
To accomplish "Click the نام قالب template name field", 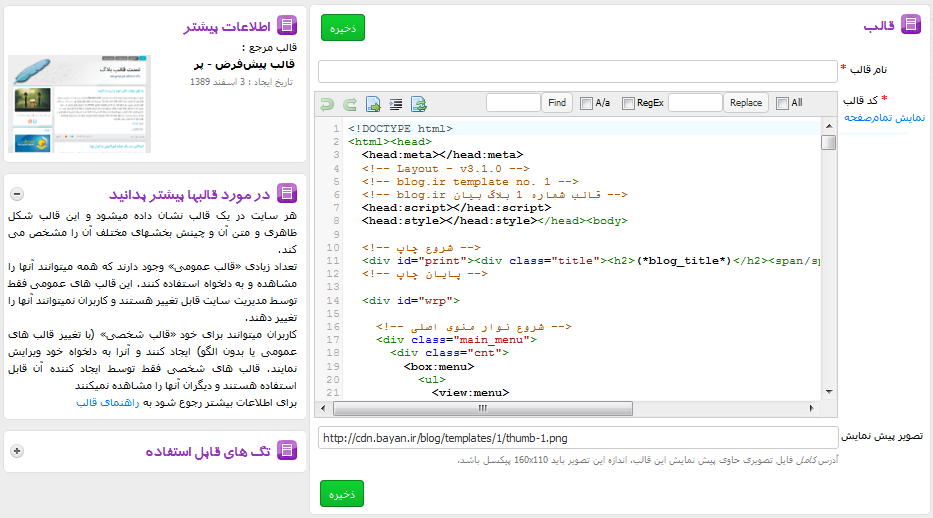I will [x=577, y=71].
